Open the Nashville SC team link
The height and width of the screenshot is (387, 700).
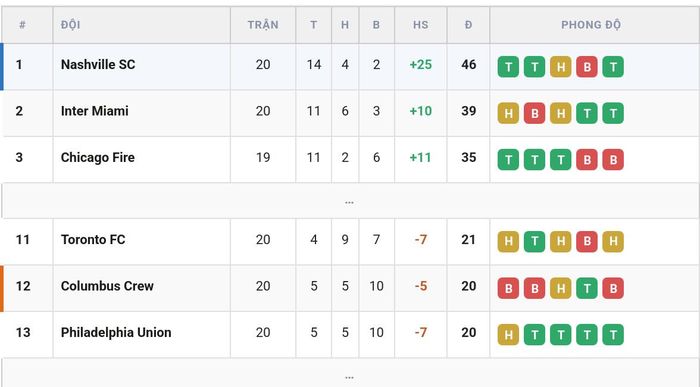(98, 65)
